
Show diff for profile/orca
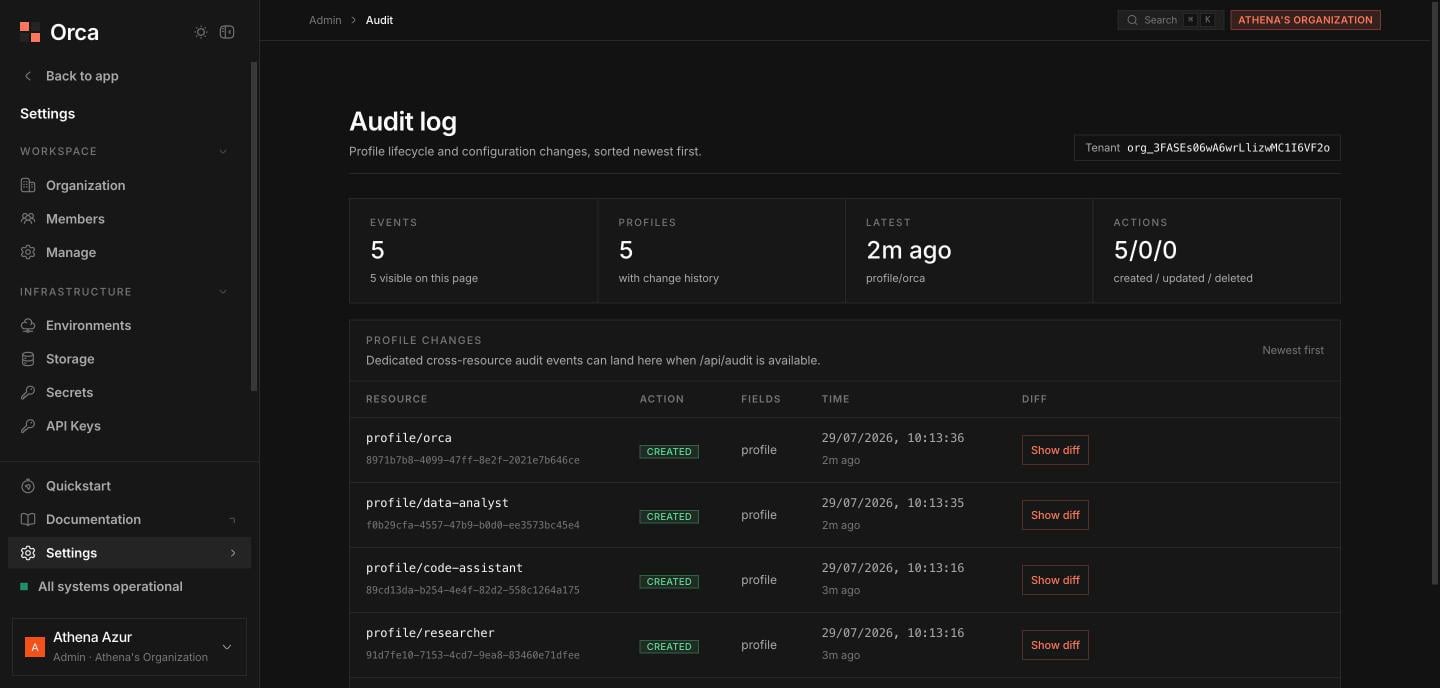[1055, 450]
